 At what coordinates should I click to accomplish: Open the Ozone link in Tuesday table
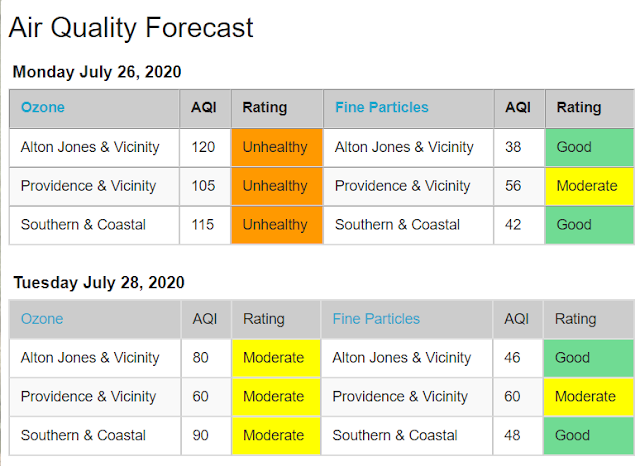(x=42, y=319)
